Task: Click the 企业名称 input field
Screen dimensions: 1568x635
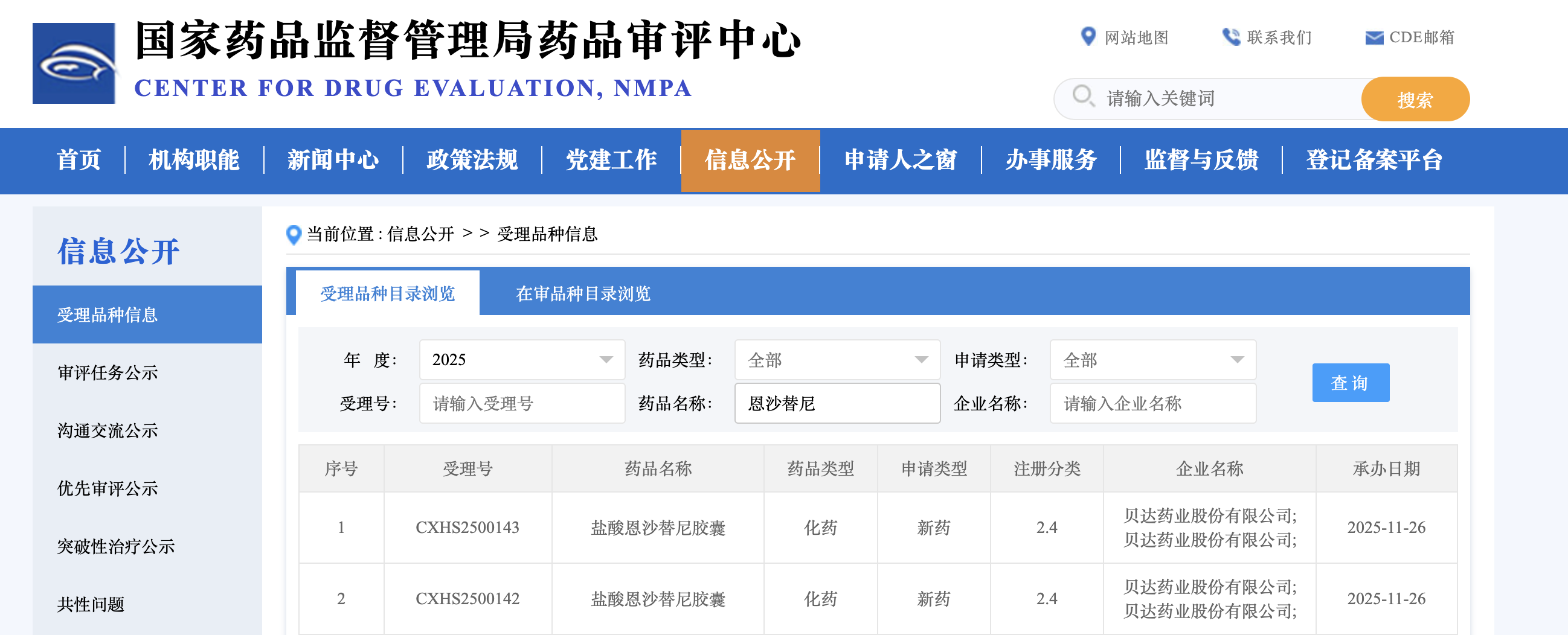Action: (1152, 403)
